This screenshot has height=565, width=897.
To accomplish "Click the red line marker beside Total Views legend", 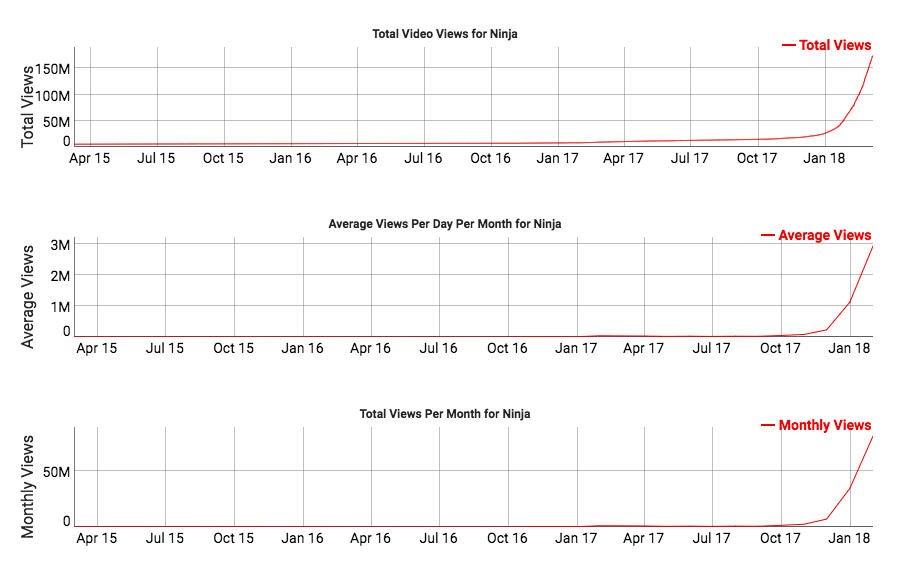I will coord(788,45).
